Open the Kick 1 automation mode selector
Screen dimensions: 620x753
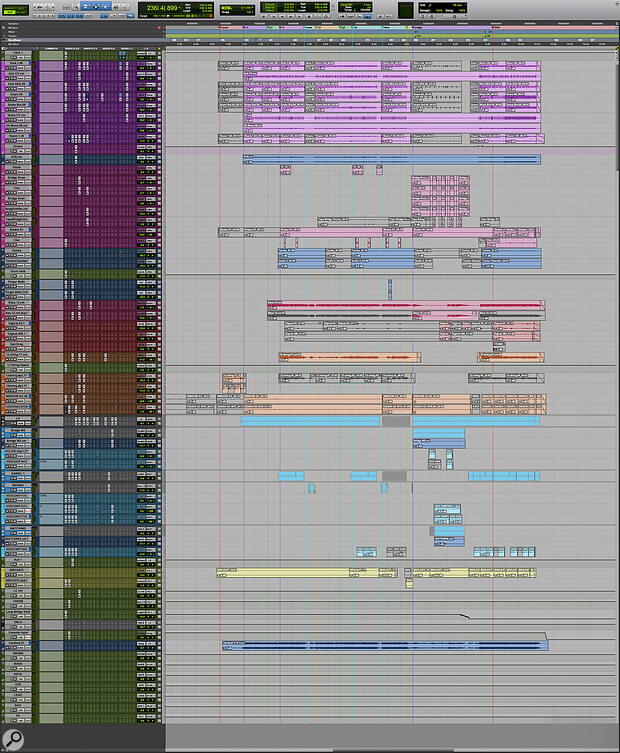pyautogui.click(x=28, y=68)
